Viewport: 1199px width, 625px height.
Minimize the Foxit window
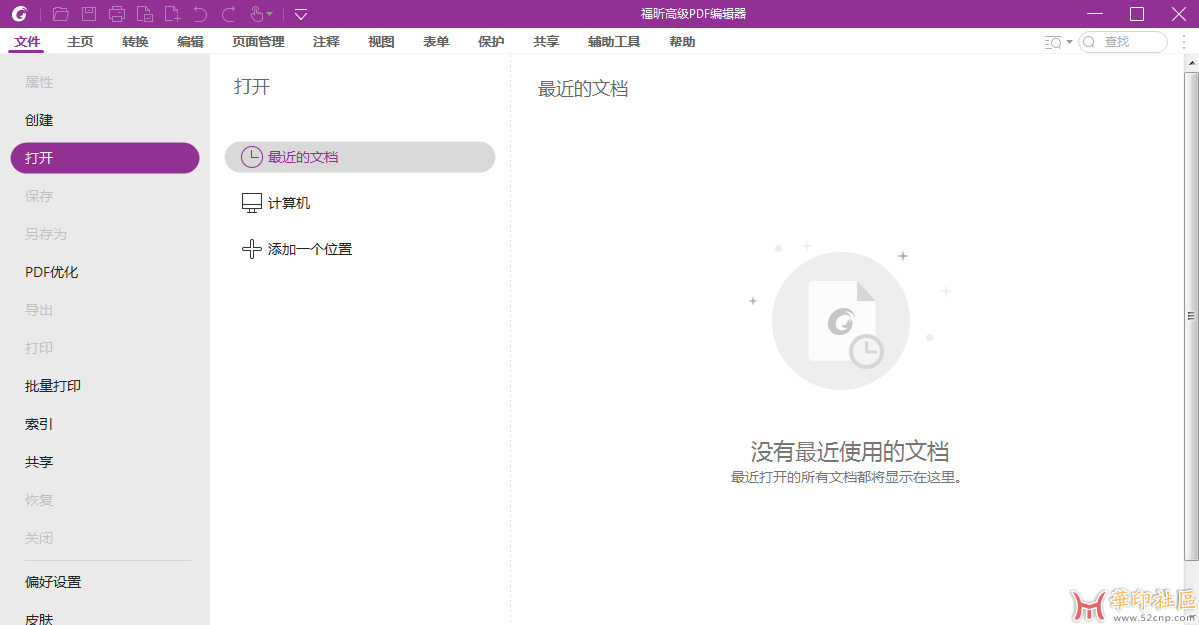(x=1095, y=14)
